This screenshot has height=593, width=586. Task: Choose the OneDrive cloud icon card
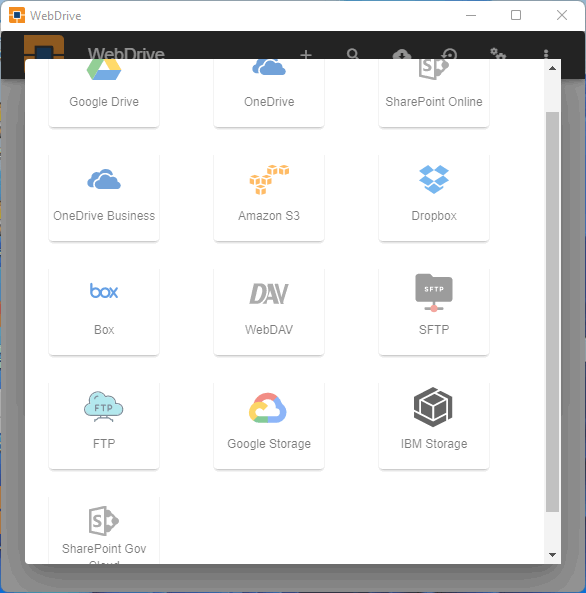[x=269, y=93]
